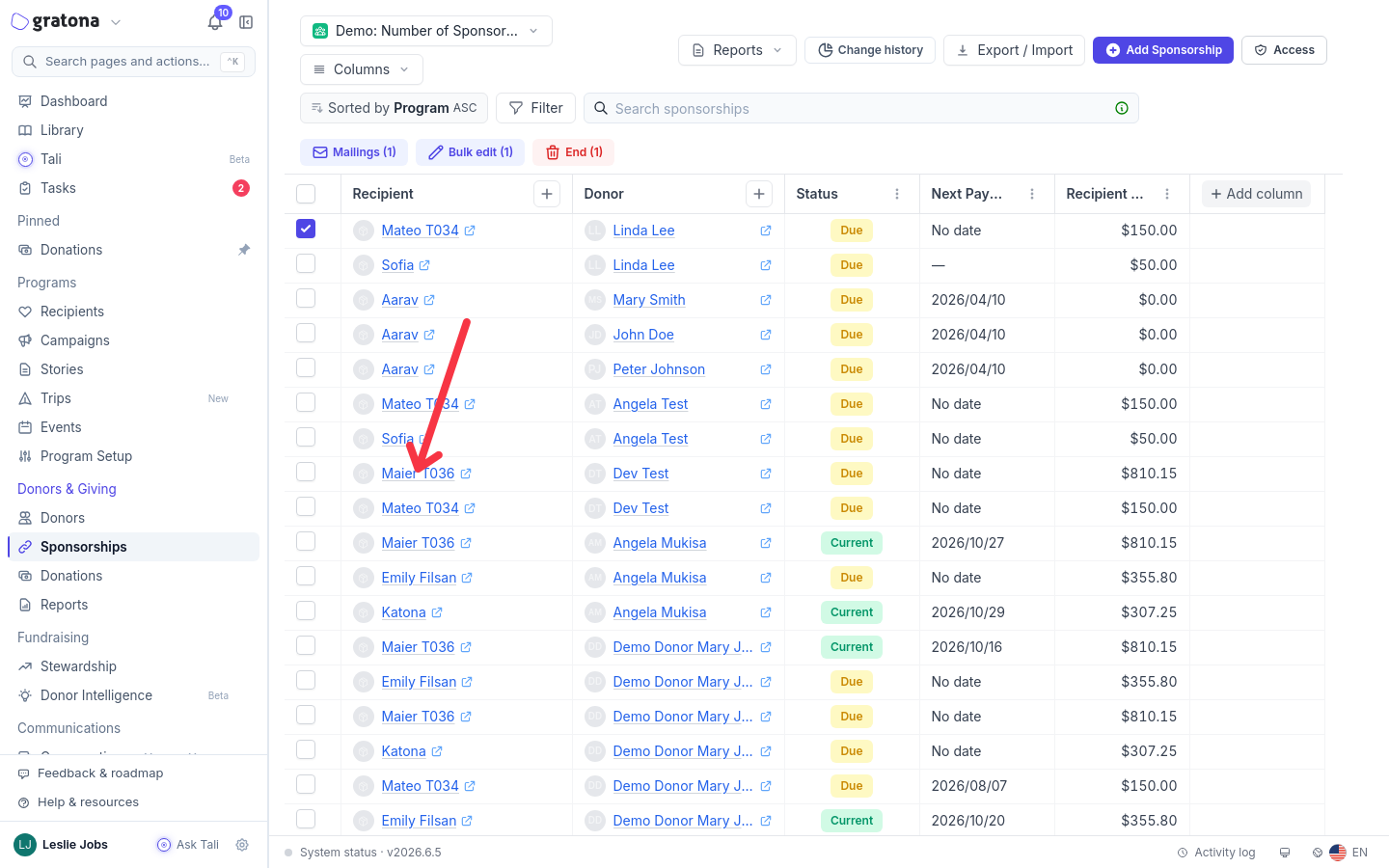Open Recipient amount column options menu
The height and width of the screenshot is (868, 1389).
[x=1167, y=194]
